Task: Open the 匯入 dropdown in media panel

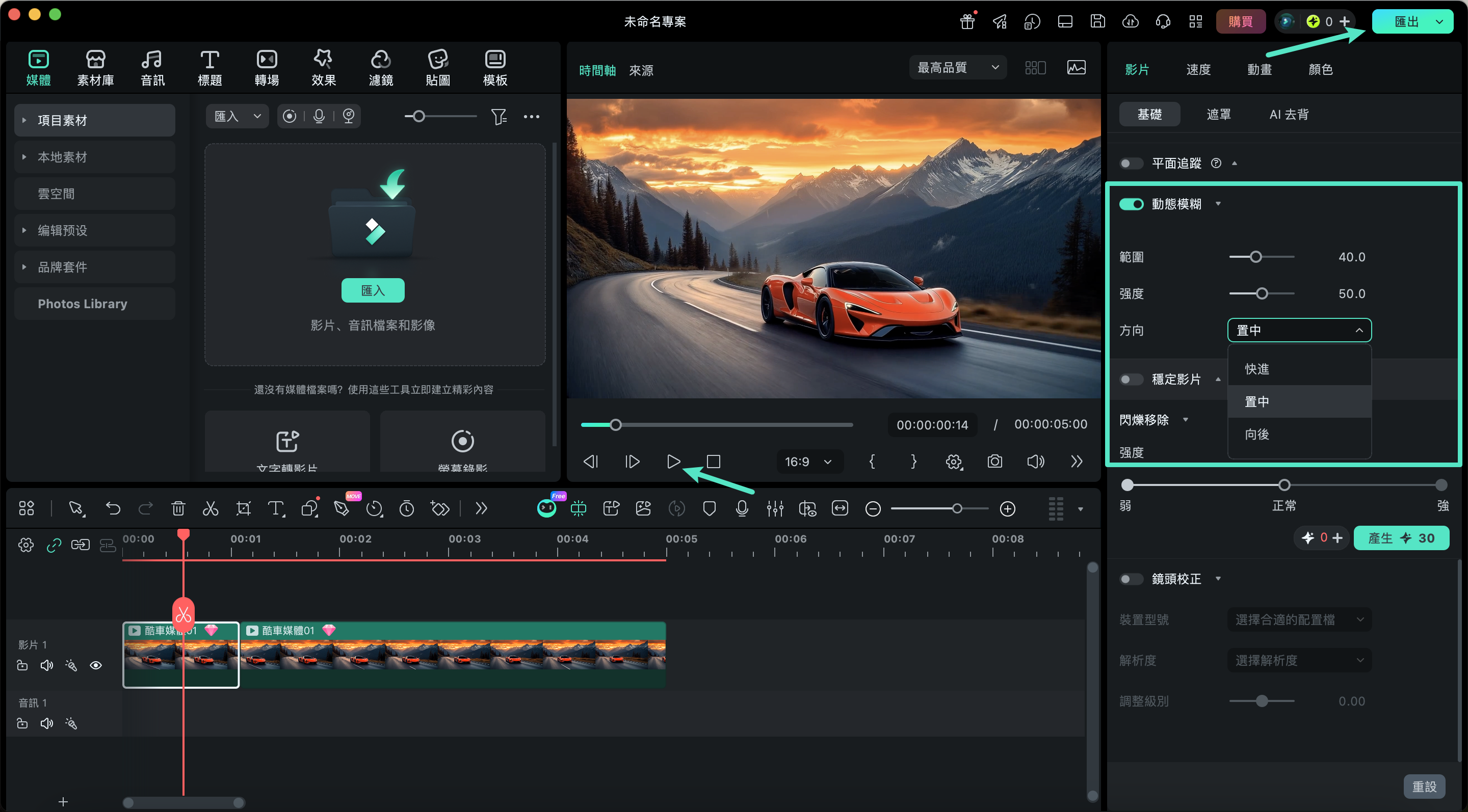Action: (x=237, y=117)
